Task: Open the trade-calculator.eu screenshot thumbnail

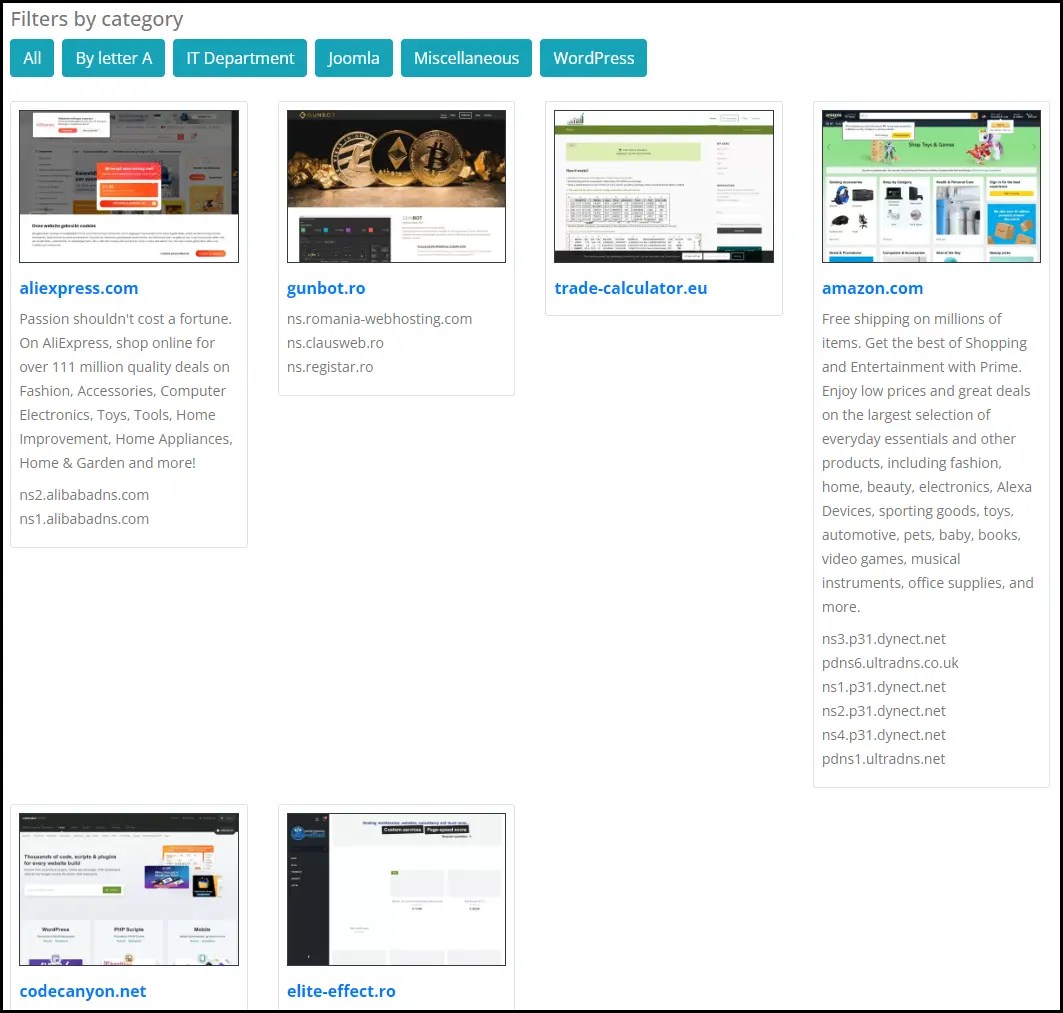Action: (x=664, y=186)
